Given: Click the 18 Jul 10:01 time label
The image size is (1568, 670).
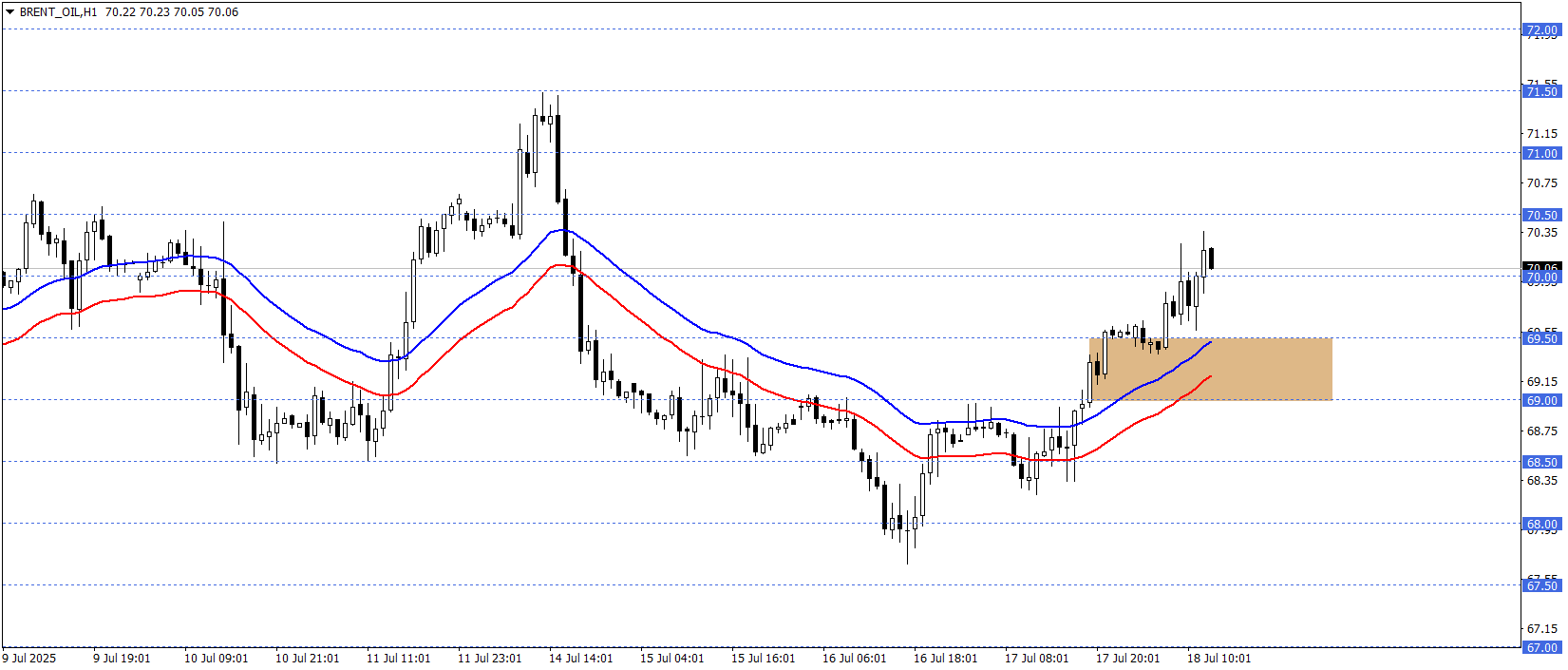Looking at the screenshot, I should pyautogui.click(x=1219, y=658).
